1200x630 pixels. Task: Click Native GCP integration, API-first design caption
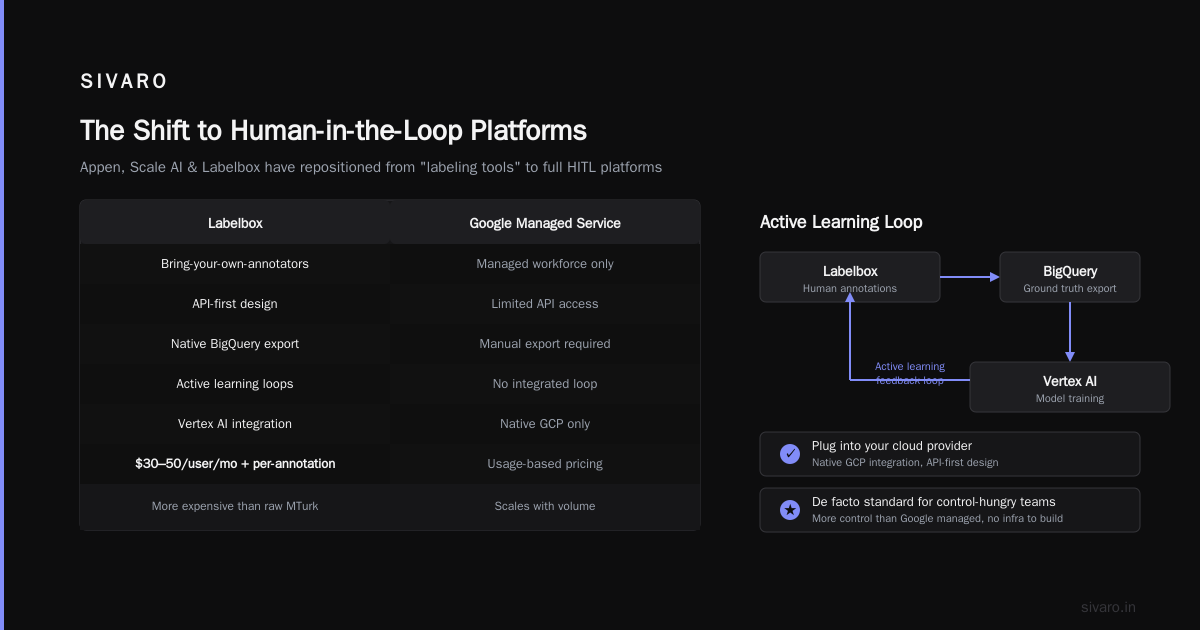coord(905,462)
